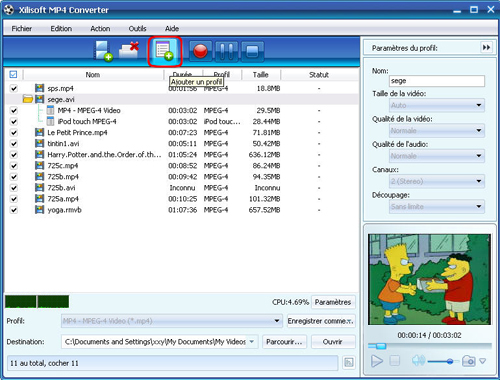Open the Destination path dropdown
Image resolution: width=500 pixels, height=380 pixels.
(x=252, y=342)
